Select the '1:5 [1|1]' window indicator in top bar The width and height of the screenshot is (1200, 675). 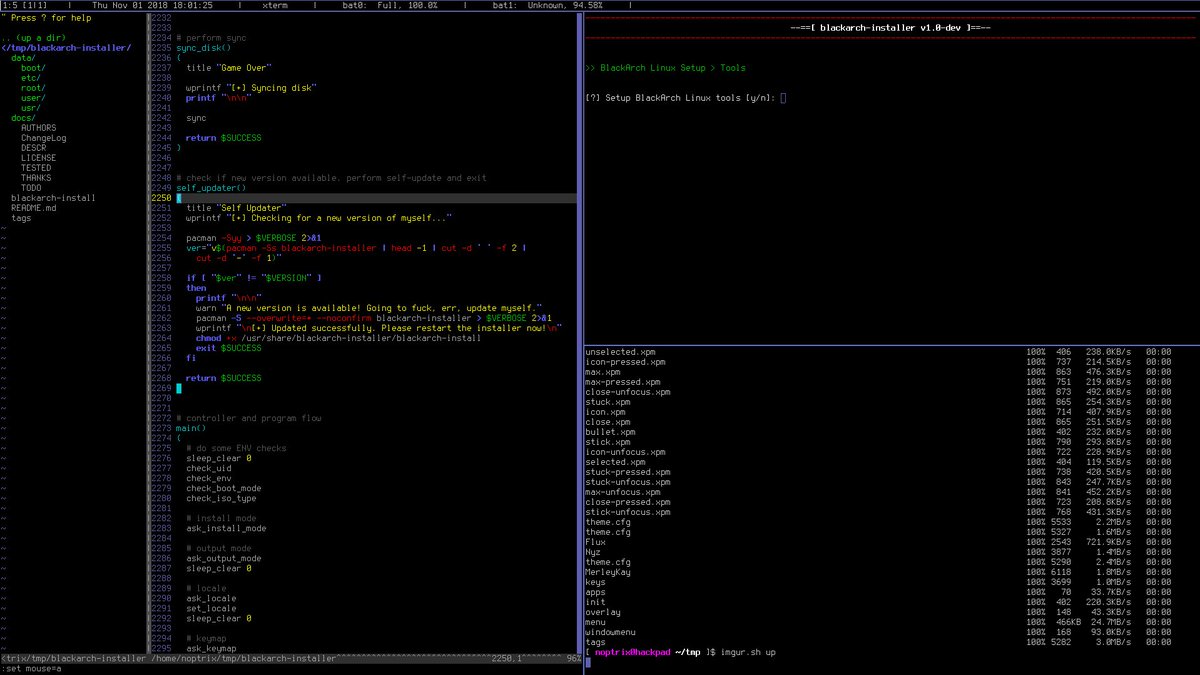tap(27, 6)
